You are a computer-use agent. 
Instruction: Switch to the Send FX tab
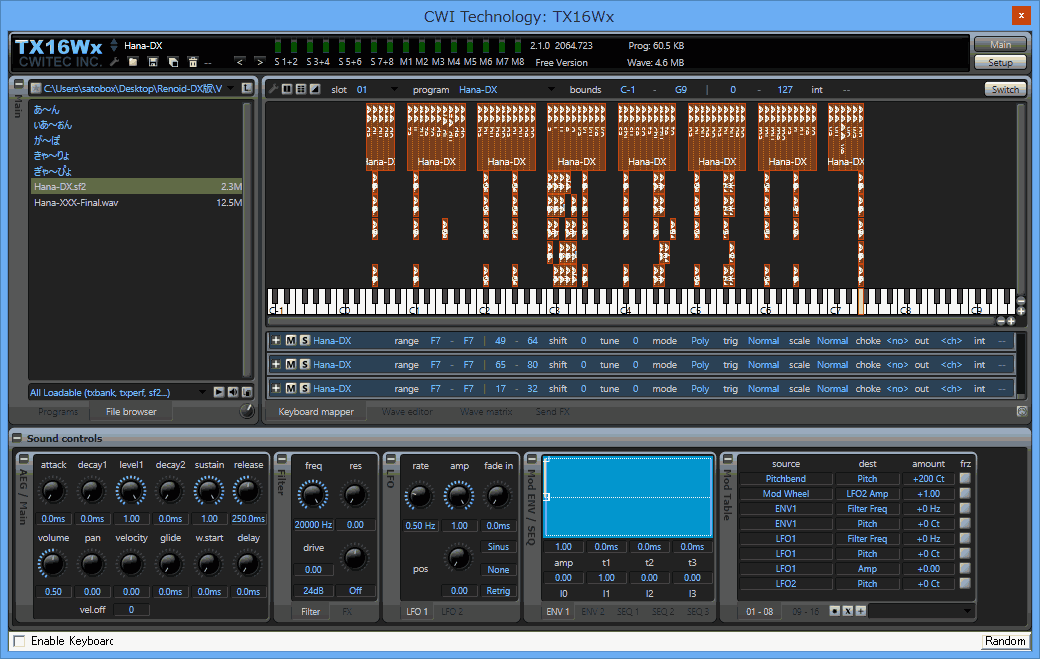553,412
